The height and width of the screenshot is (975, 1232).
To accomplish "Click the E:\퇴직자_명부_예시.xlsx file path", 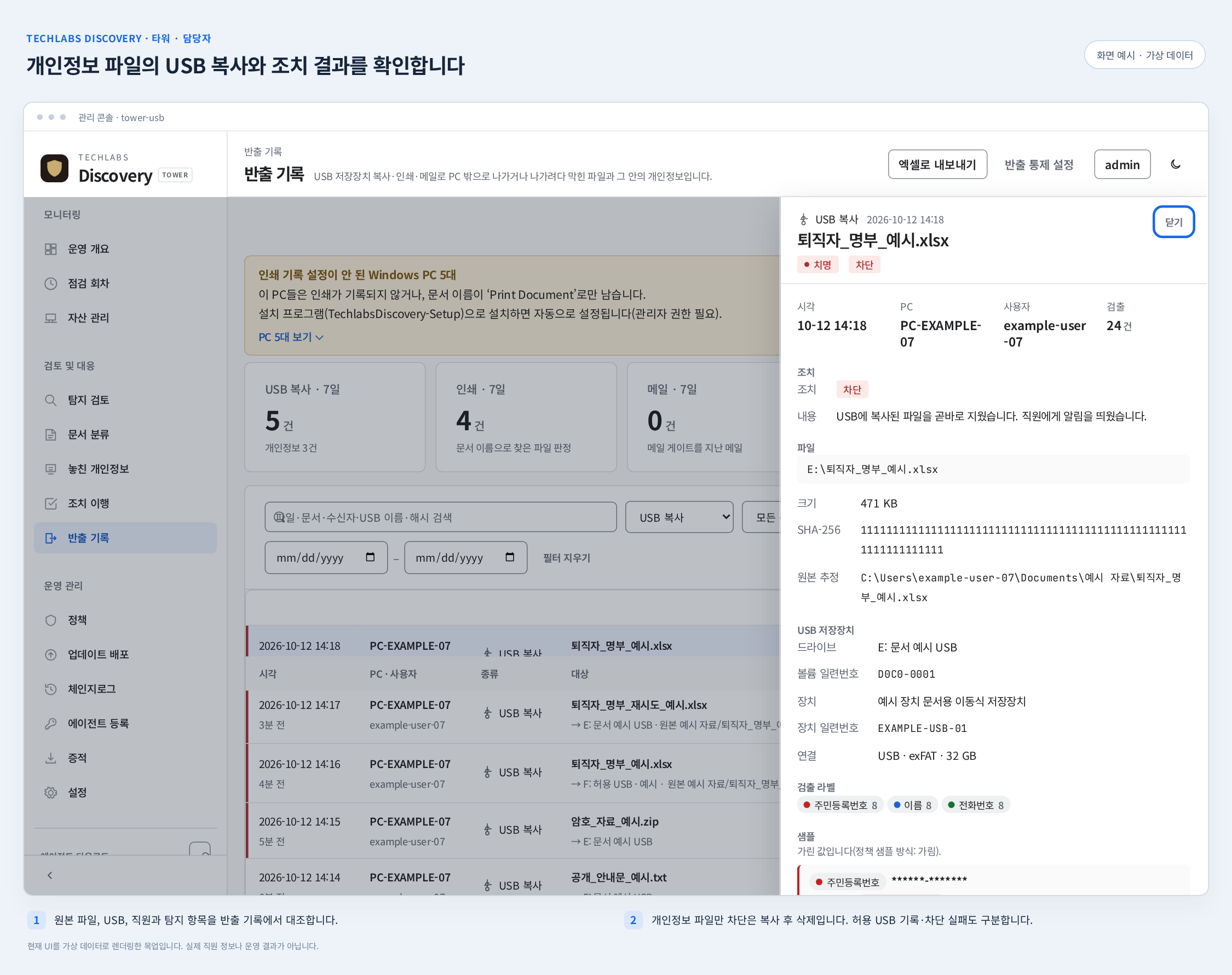I will pyautogui.click(x=994, y=469).
